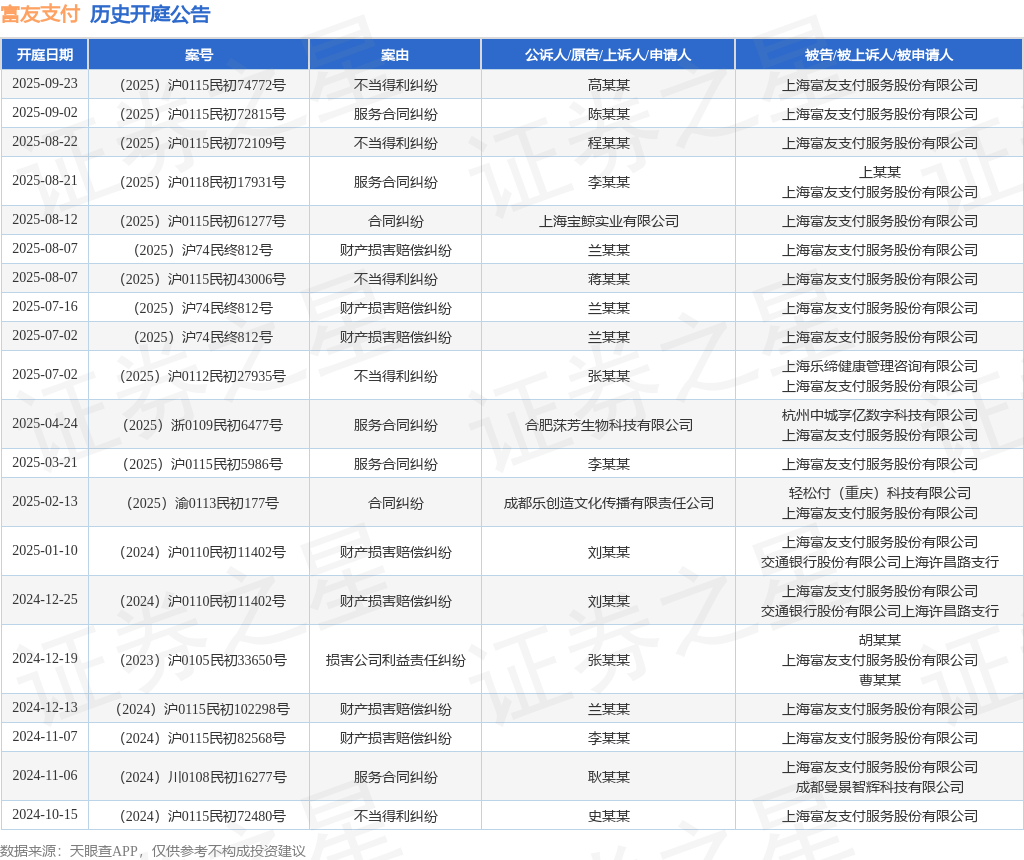Select the date 2025-09-23

pos(44,84)
